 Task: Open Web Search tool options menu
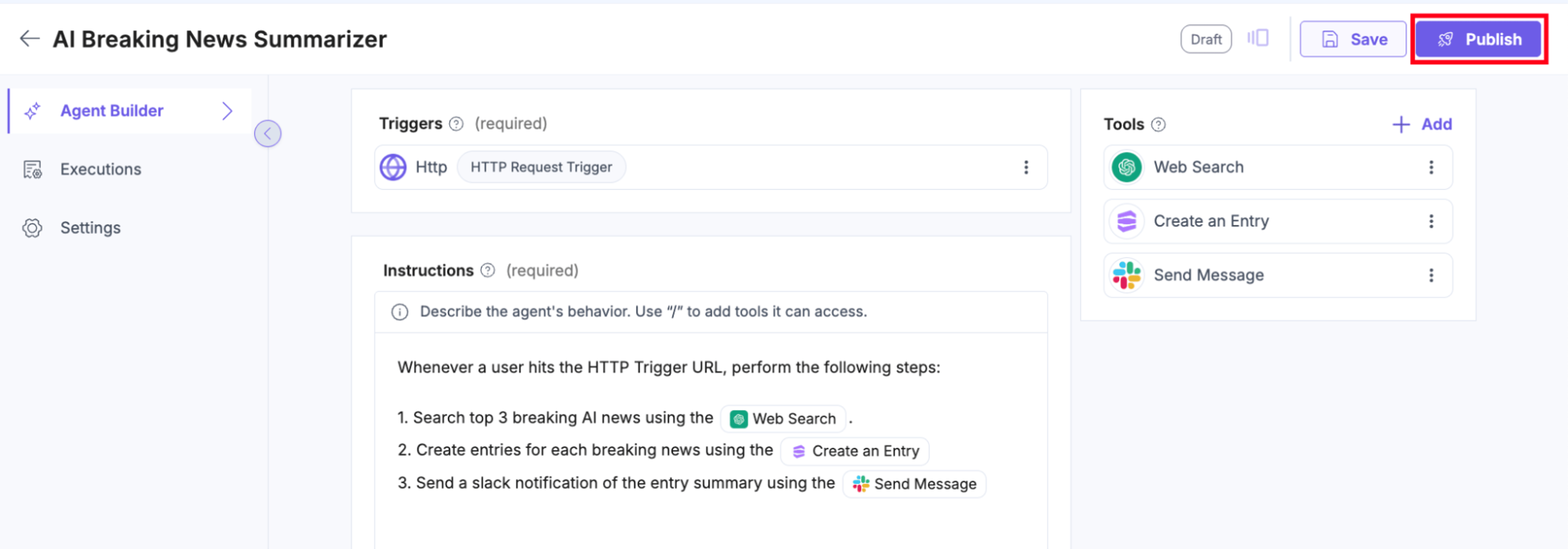[x=1431, y=167]
